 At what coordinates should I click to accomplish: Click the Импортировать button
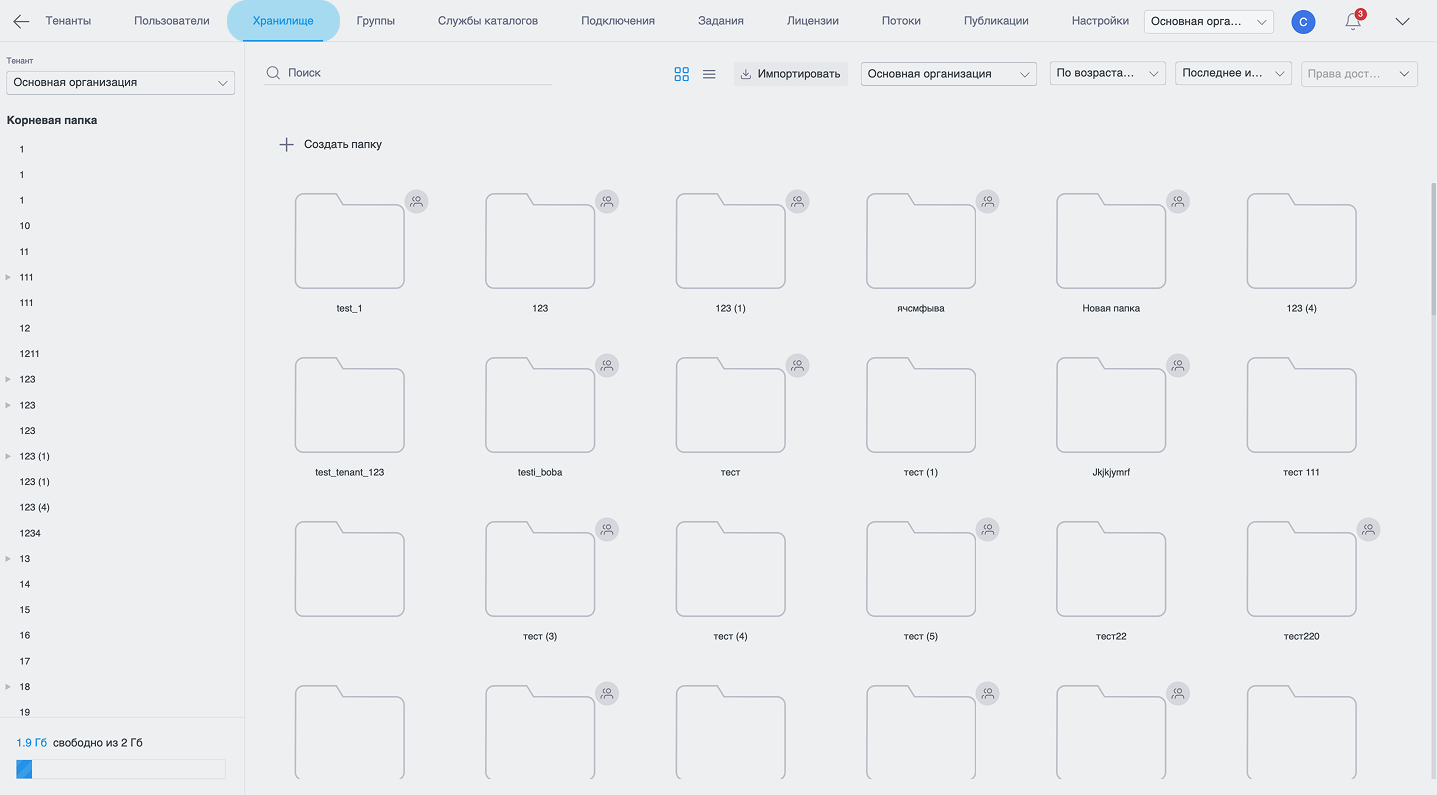(790, 74)
